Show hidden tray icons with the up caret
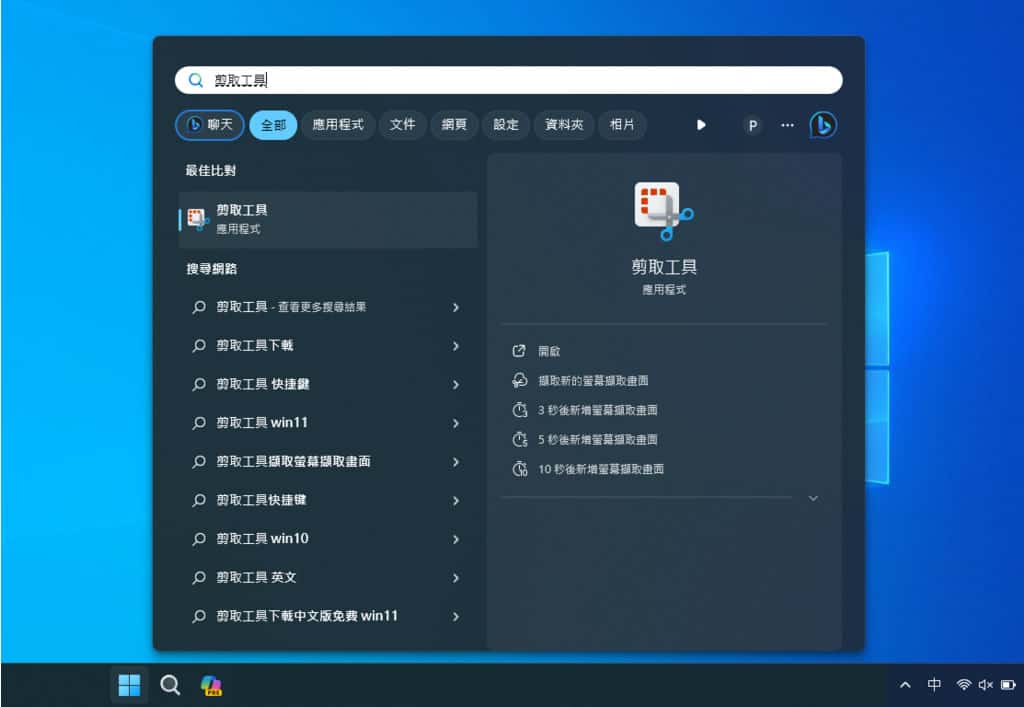The image size is (1024, 707). pyautogui.click(x=905, y=685)
